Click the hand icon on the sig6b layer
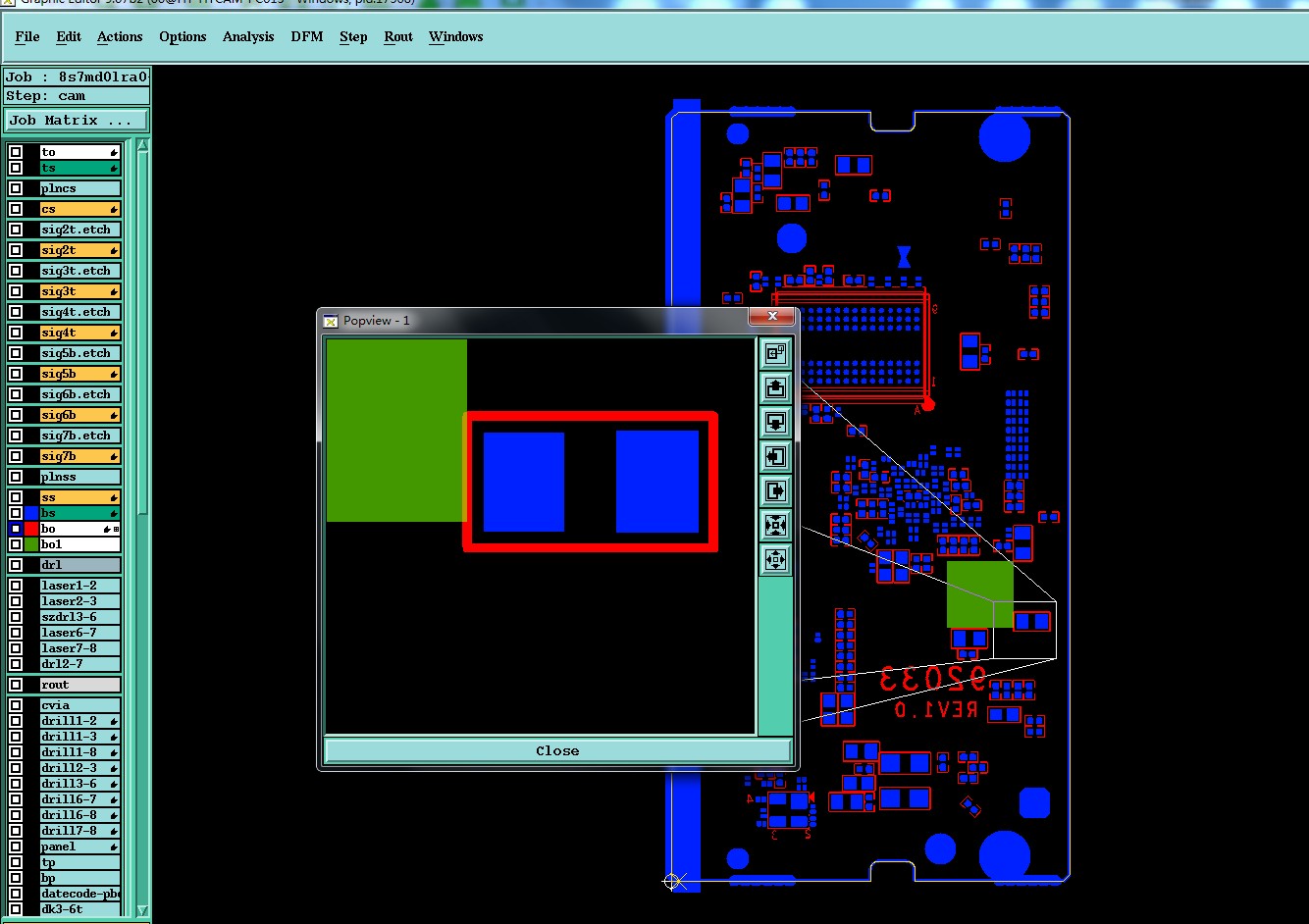1309x924 pixels. tap(114, 415)
